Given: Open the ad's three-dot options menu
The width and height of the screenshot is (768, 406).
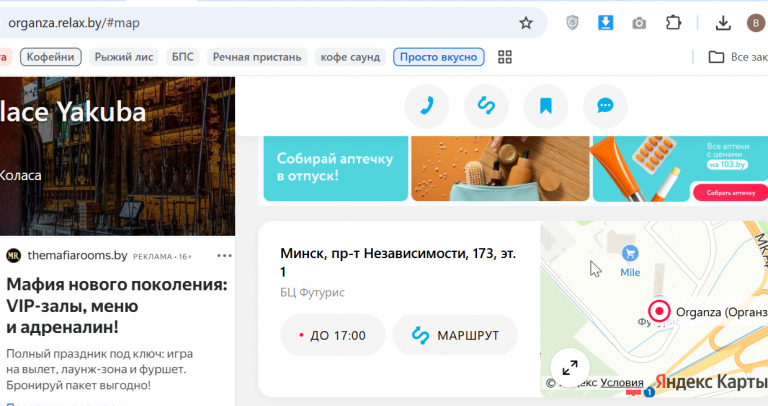Looking at the screenshot, I should (224, 256).
